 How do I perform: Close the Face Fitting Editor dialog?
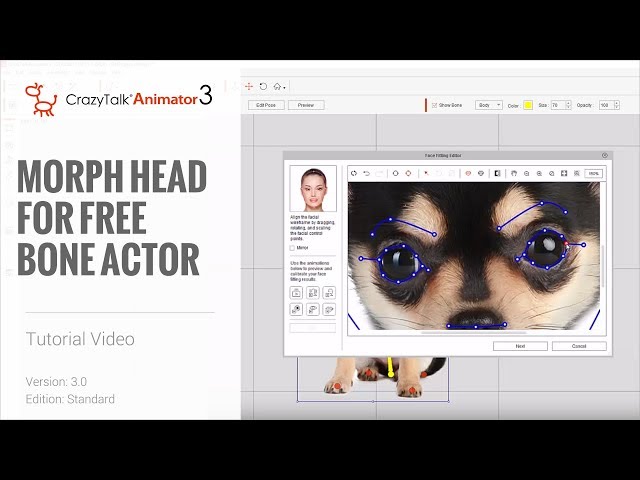(x=605, y=156)
